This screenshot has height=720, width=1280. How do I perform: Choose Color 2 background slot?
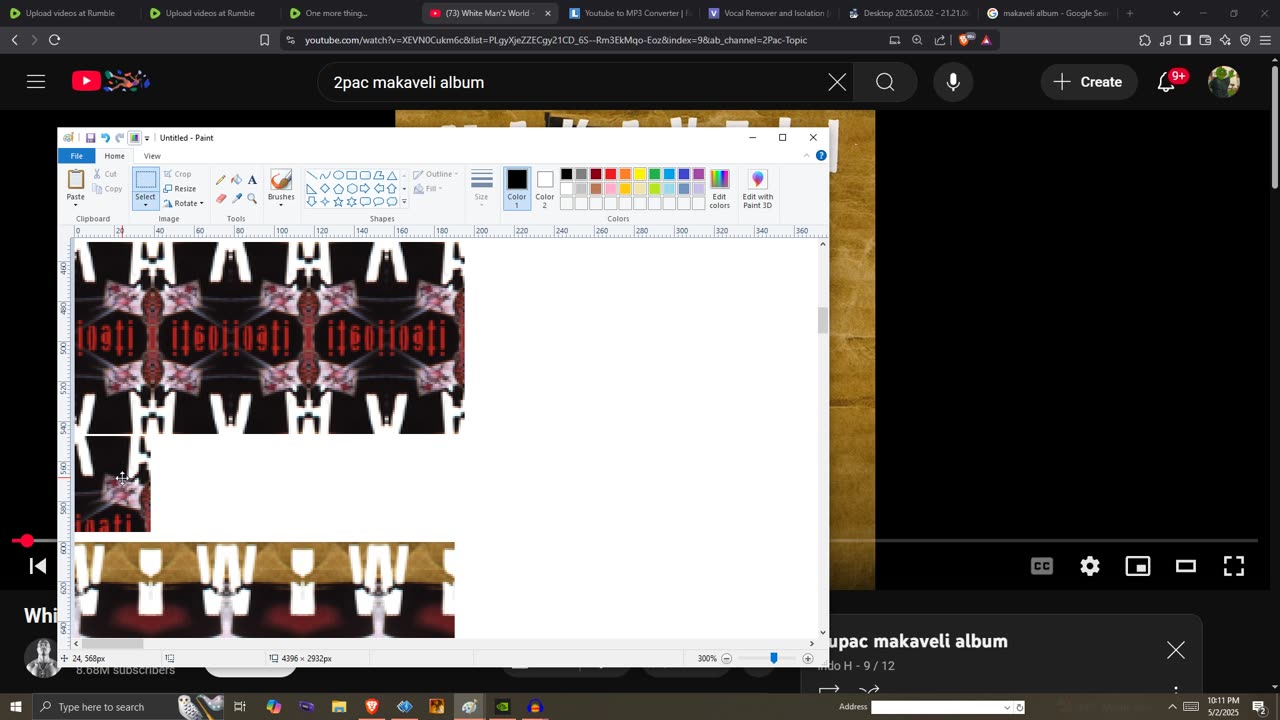[544, 188]
